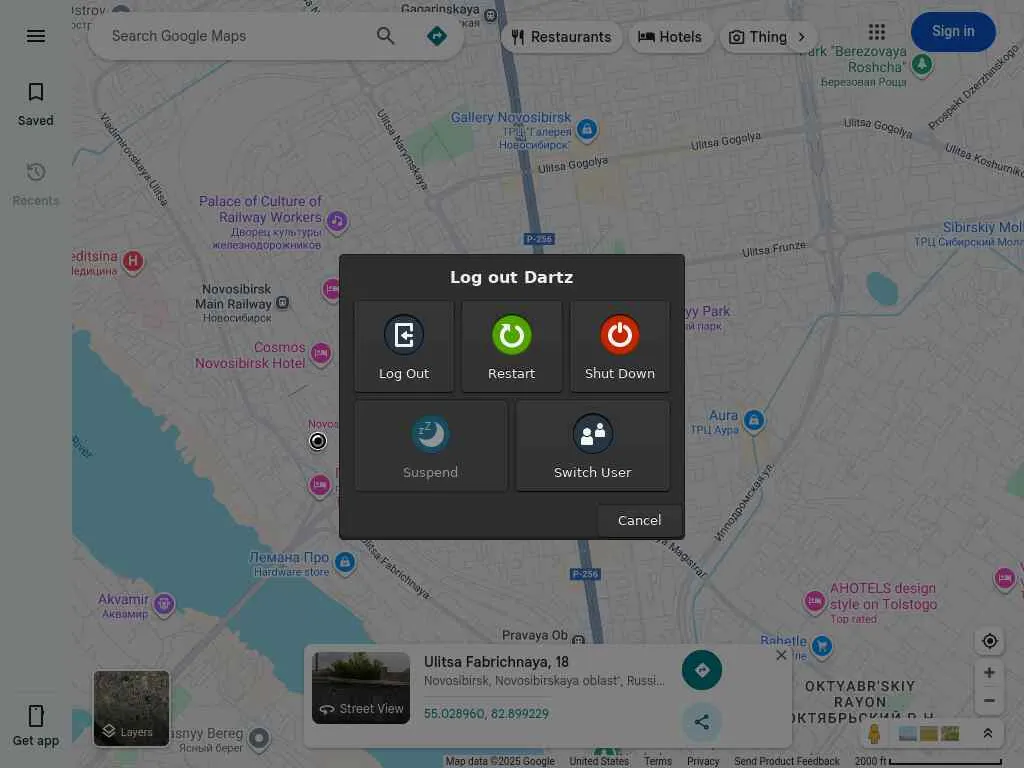
Task: Click the Gallery Novosibirsk shopping pin
Action: tap(586, 129)
